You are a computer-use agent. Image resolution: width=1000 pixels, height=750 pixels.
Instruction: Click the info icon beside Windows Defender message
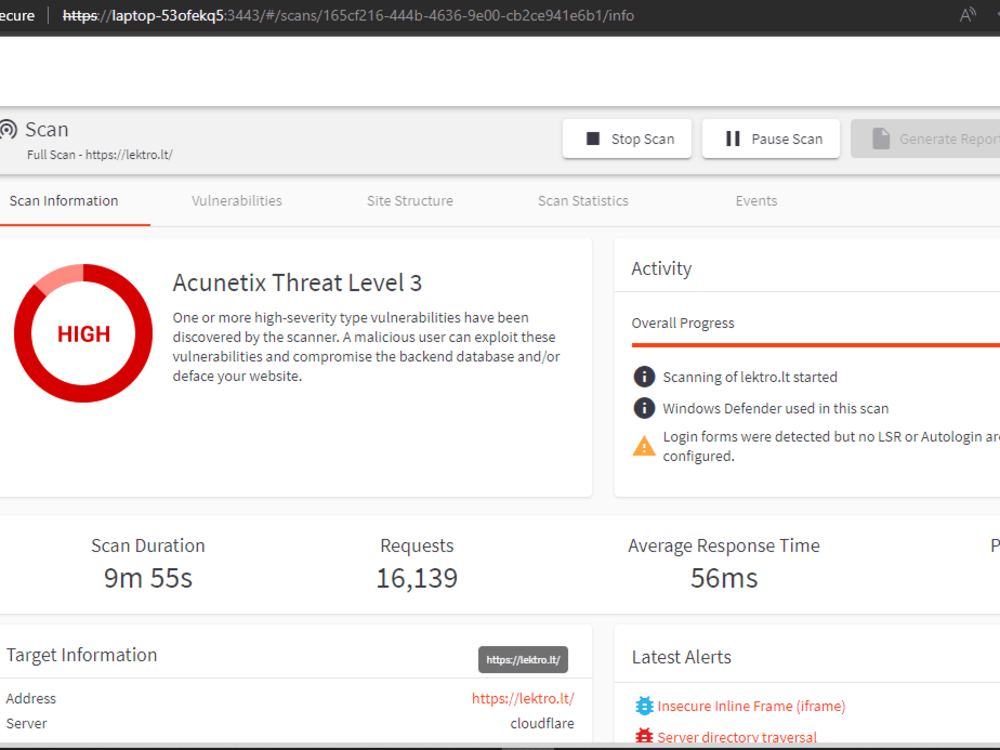pyautogui.click(x=644, y=408)
